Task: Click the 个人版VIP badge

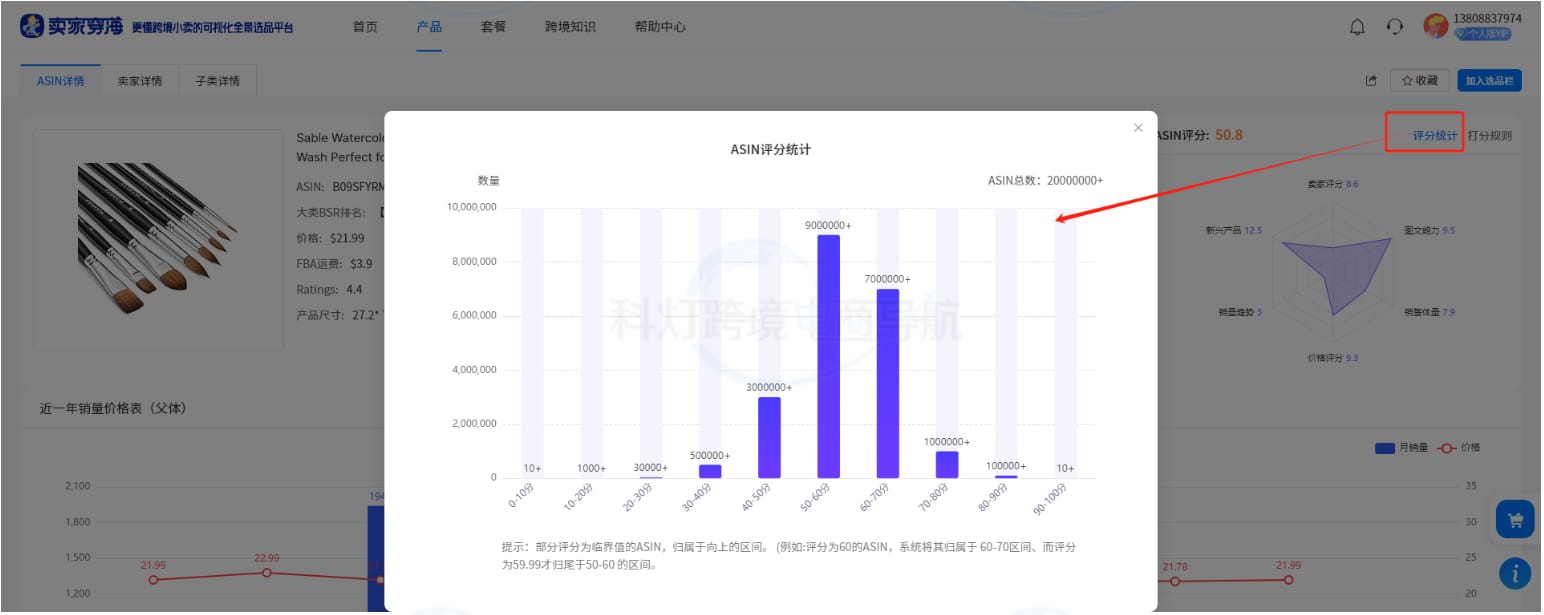Action: [1474, 33]
